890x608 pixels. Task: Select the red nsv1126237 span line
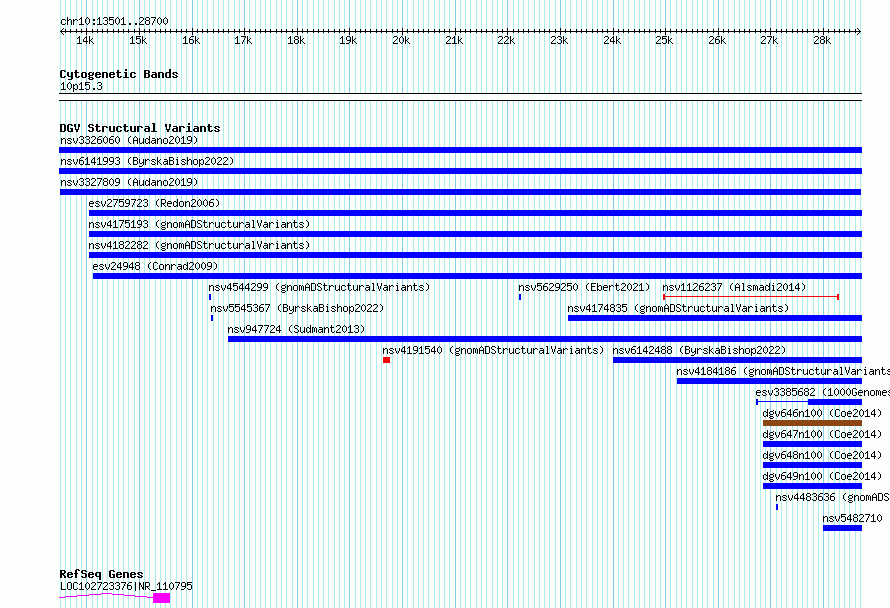[751, 297]
